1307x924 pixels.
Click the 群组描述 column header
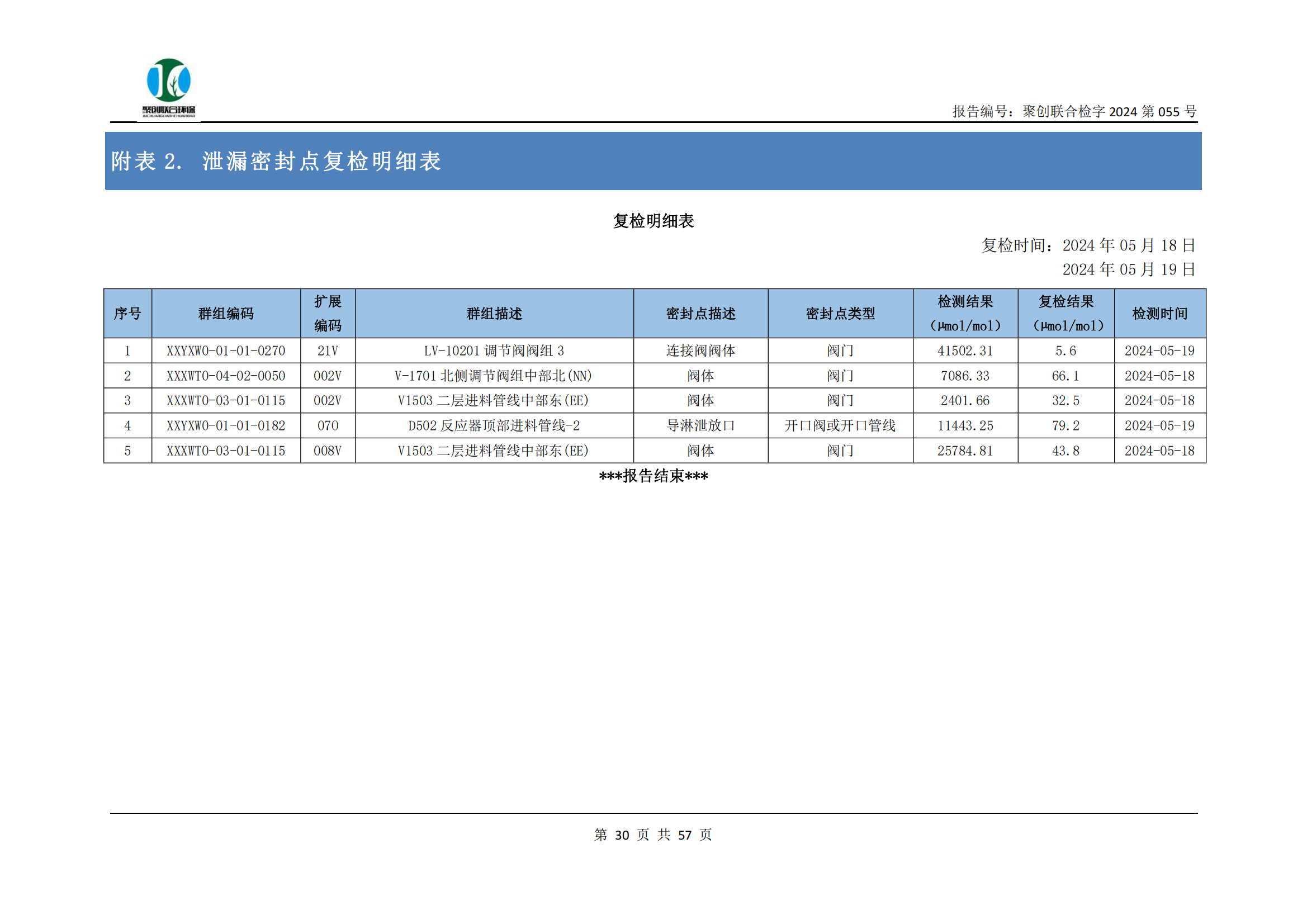coord(494,313)
